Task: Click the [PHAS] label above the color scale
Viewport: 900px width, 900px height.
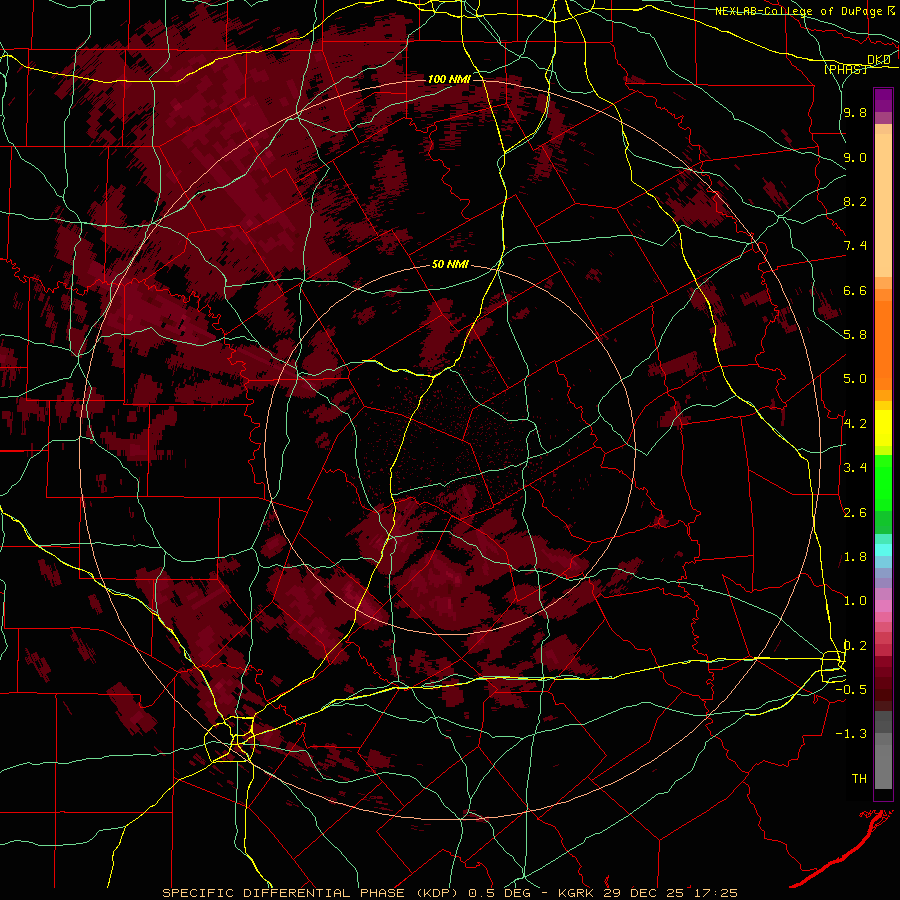Action: coord(845,69)
